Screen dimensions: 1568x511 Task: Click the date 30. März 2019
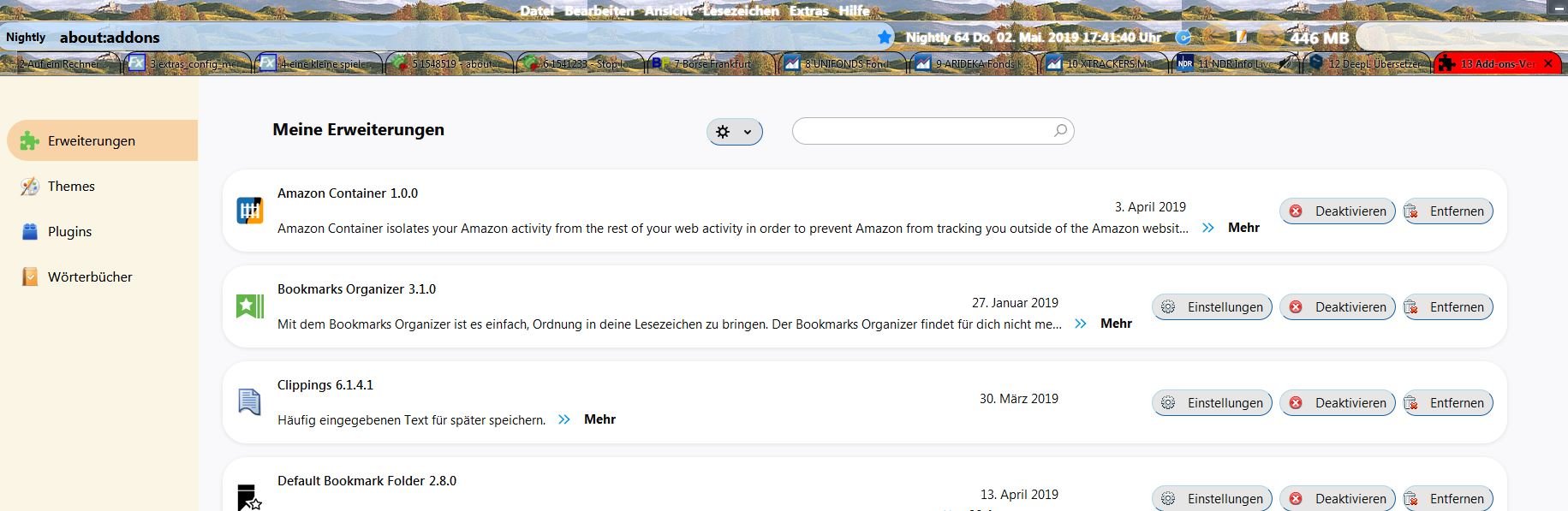1019,399
